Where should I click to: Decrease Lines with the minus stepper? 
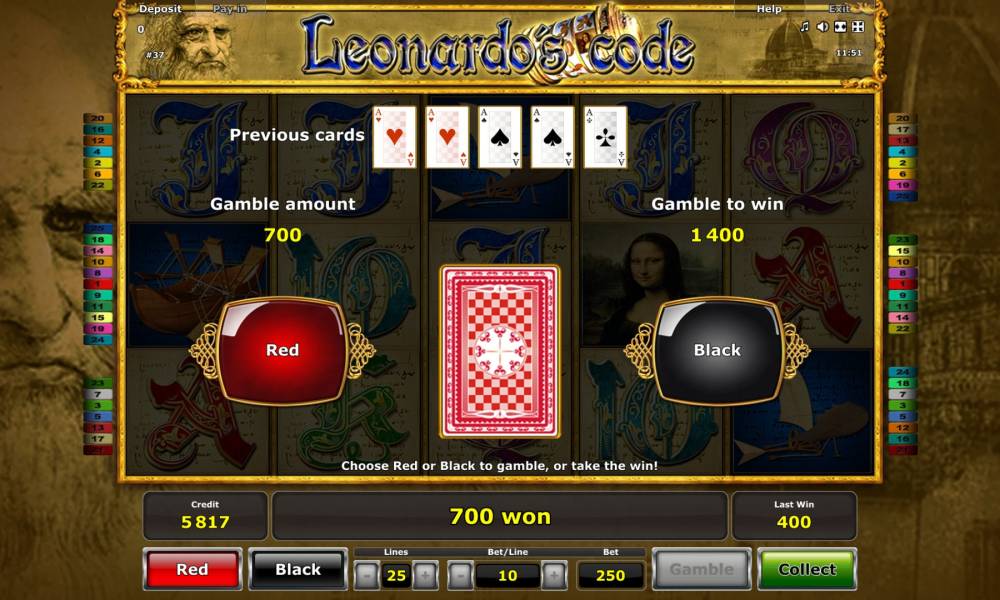tap(367, 575)
